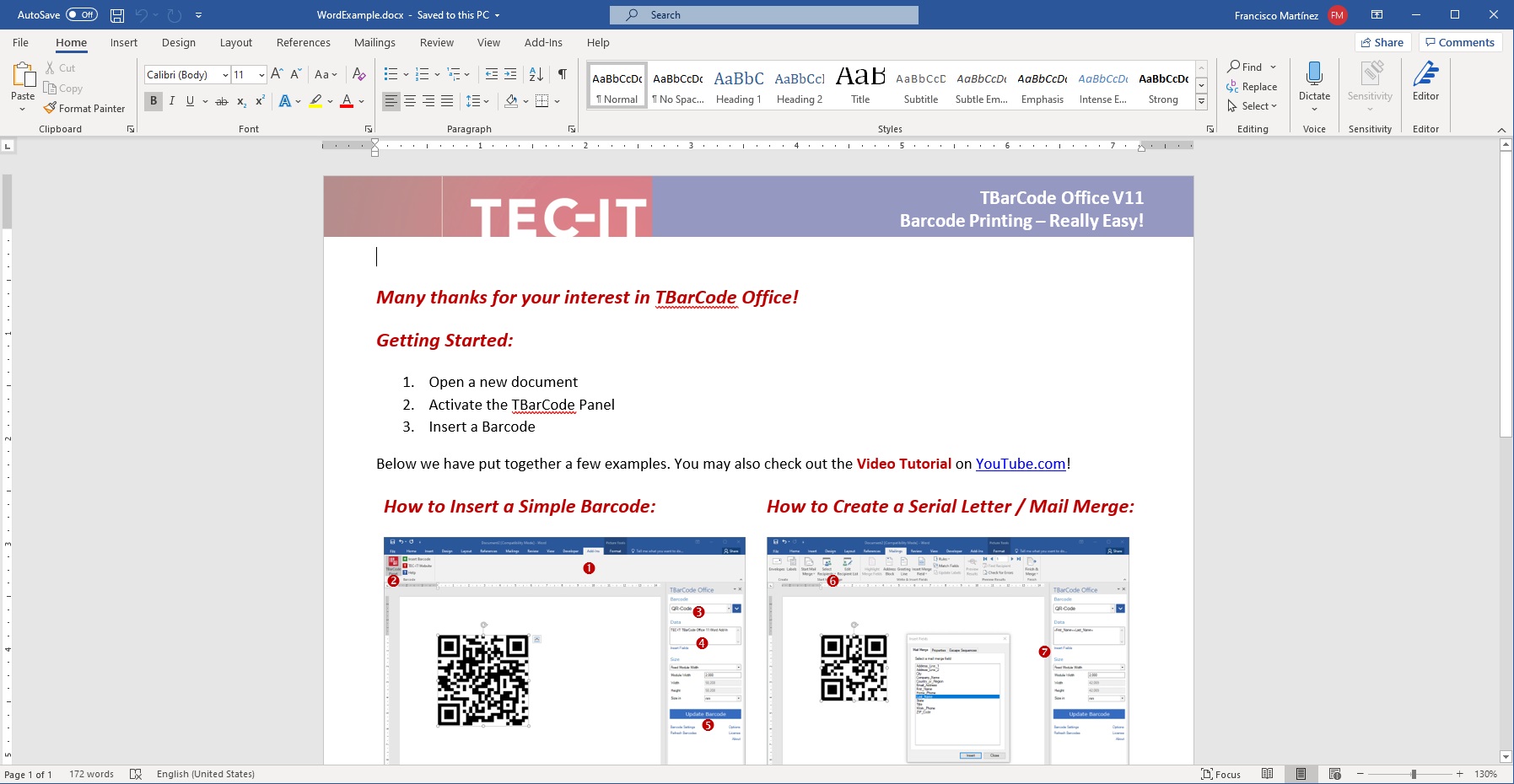
Task: Open the Select dropdown in Editing
Action: tap(1253, 106)
